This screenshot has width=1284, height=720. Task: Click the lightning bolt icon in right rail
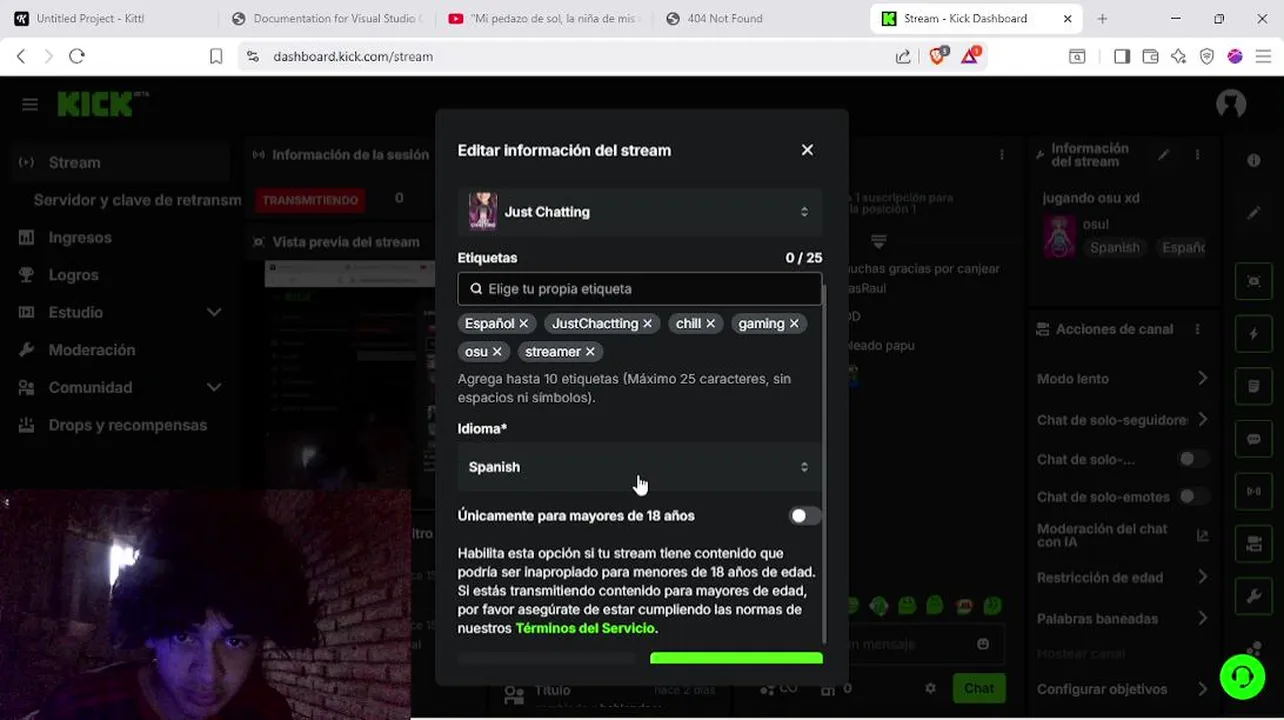coord(1254,334)
